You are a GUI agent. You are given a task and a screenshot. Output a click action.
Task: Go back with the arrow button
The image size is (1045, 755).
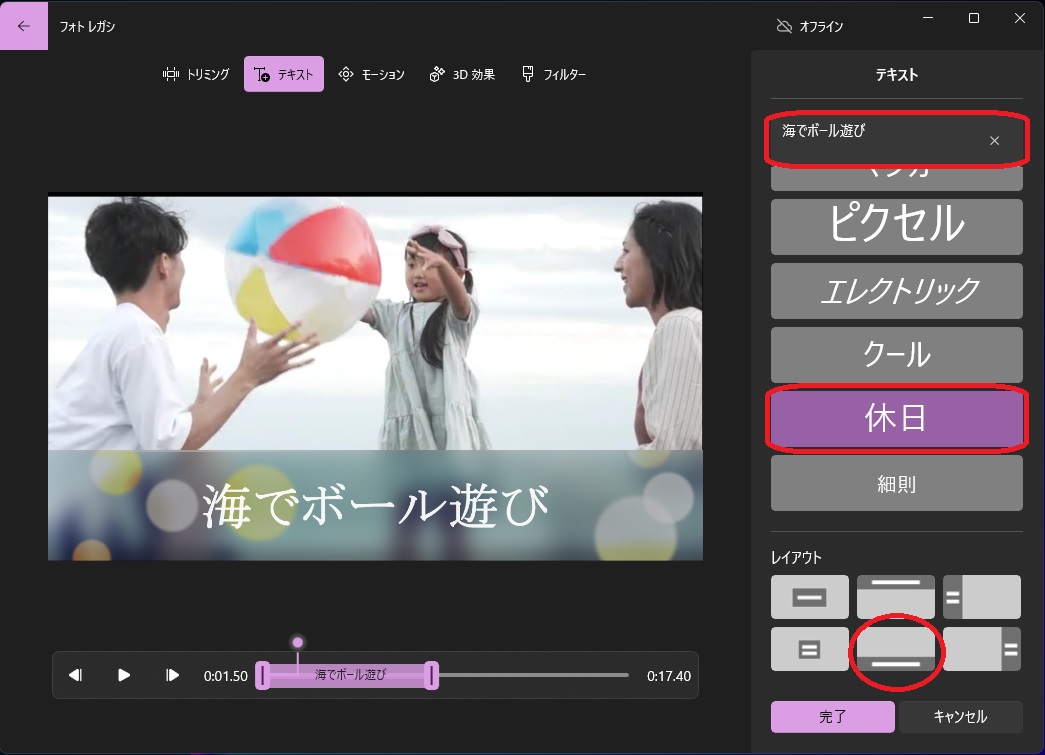(23, 25)
